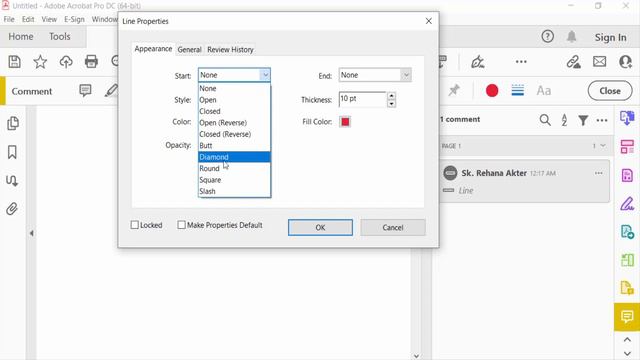Increase the Thickness stepper up arrow
Screen dimensions: 640x360
[x=391, y=96]
